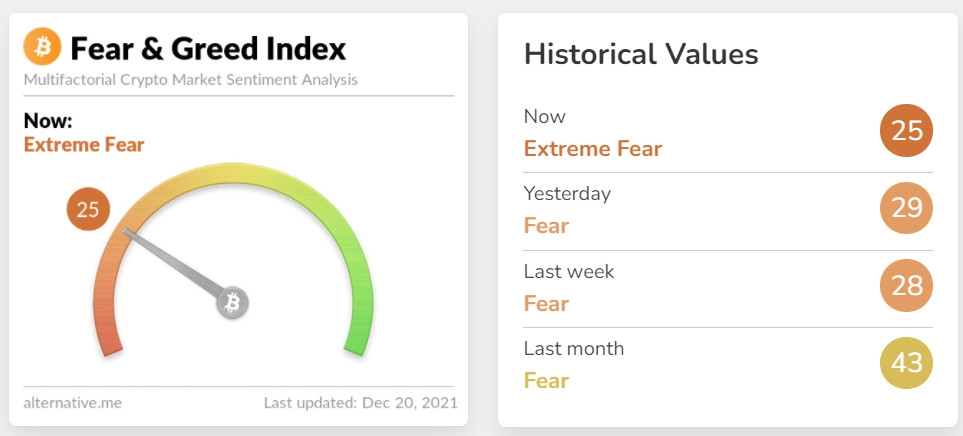Click the alternative.me source text
Image resolution: width=963 pixels, height=436 pixels.
[x=72, y=403]
